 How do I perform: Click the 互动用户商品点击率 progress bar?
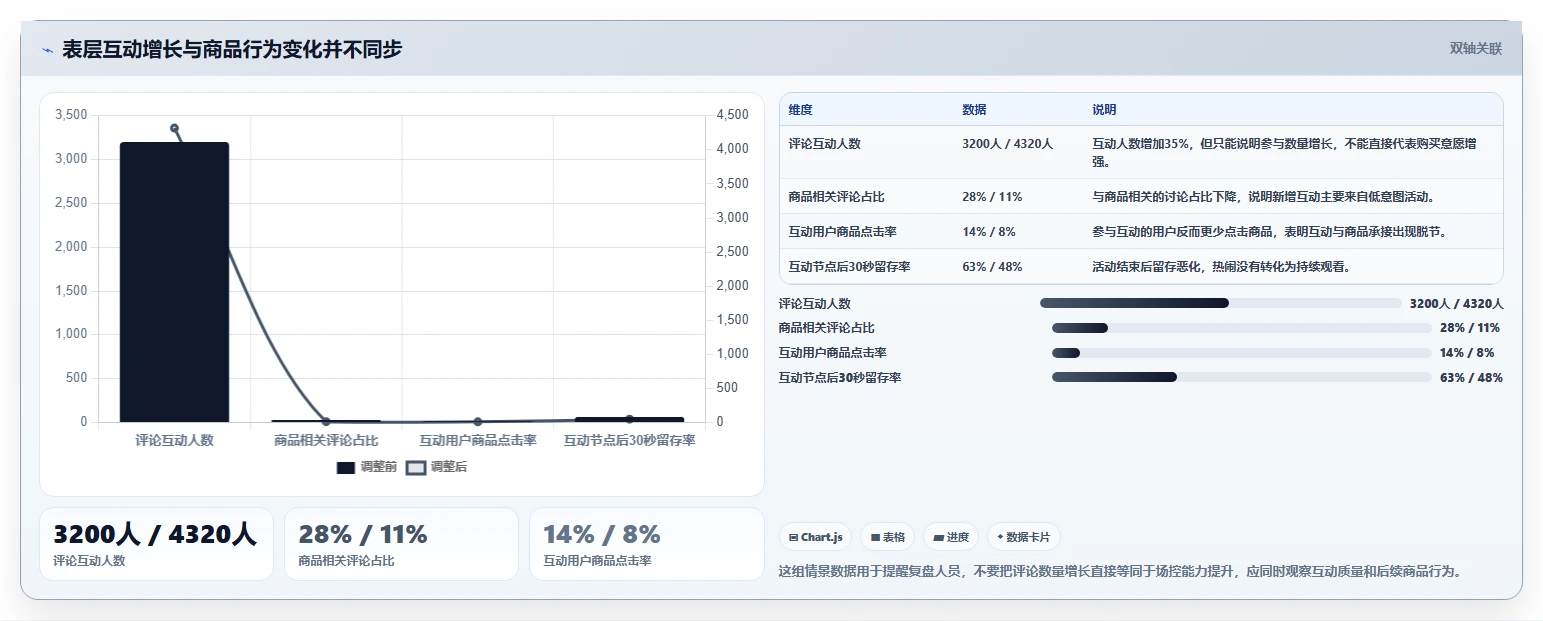(x=1242, y=353)
